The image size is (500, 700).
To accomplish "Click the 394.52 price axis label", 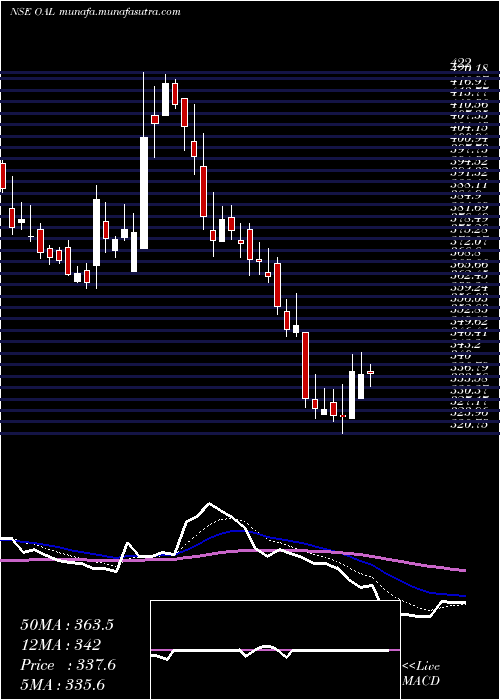I will point(468,163).
